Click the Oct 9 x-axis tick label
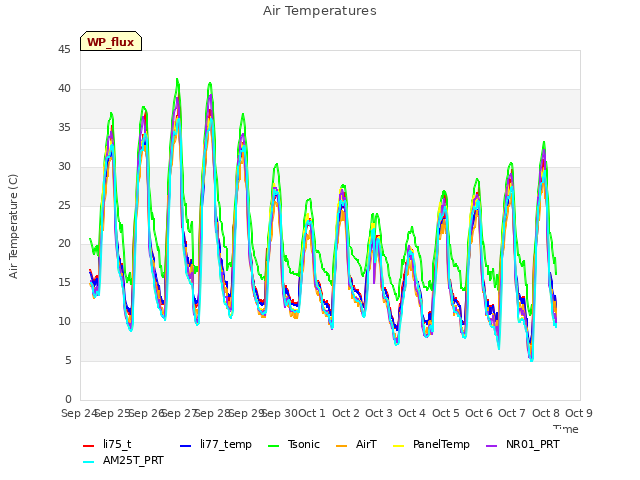Screen dimensions: 640x480 [579, 413]
